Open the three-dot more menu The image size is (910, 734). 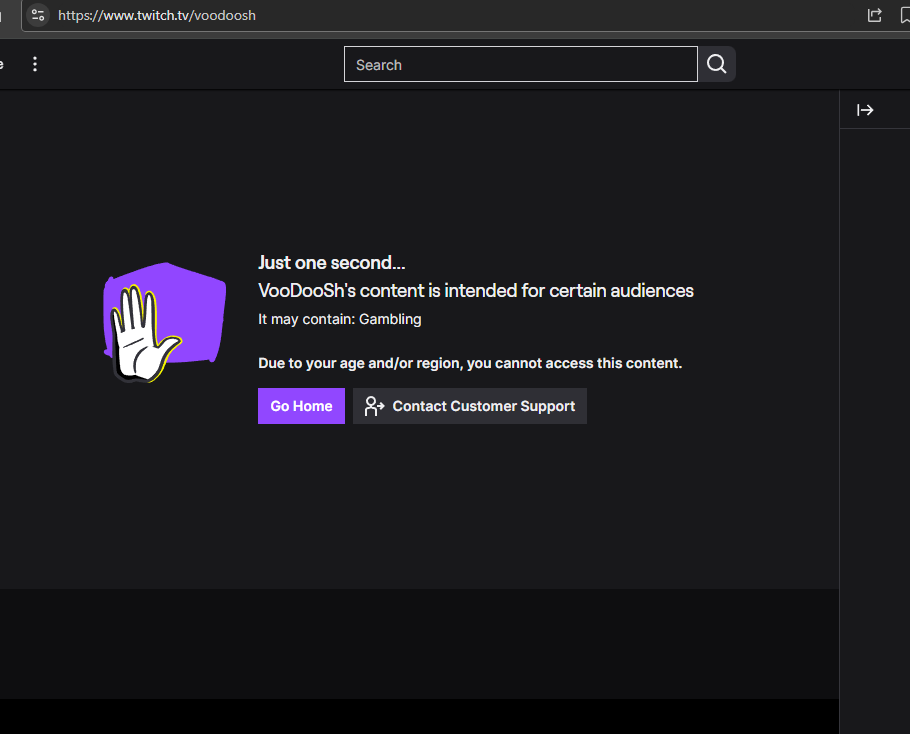point(35,64)
